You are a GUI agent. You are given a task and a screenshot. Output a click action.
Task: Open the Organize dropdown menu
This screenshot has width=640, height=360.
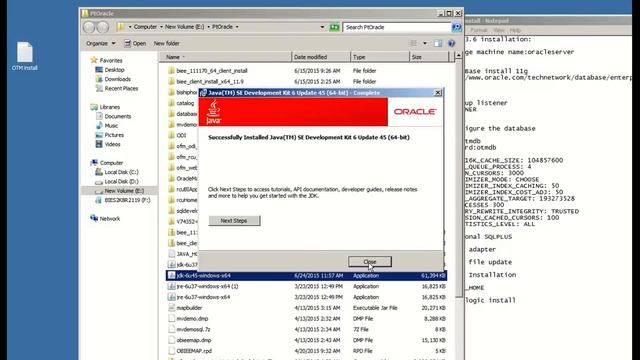click(x=100, y=43)
